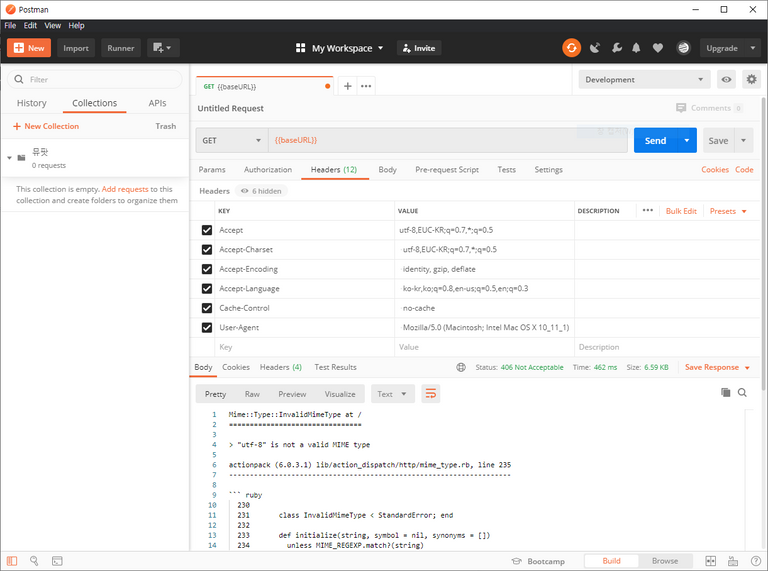This screenshot has width=768, height=571.
Task: Search within the response body
Action: click(x=743, y=392)
